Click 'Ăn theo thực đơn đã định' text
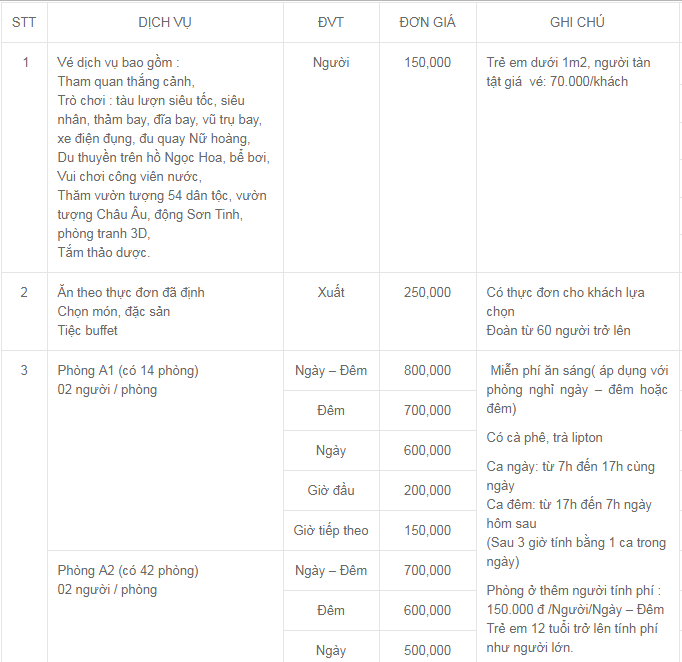Viewport: 682px width, 662px height. [x=131, y=293]
